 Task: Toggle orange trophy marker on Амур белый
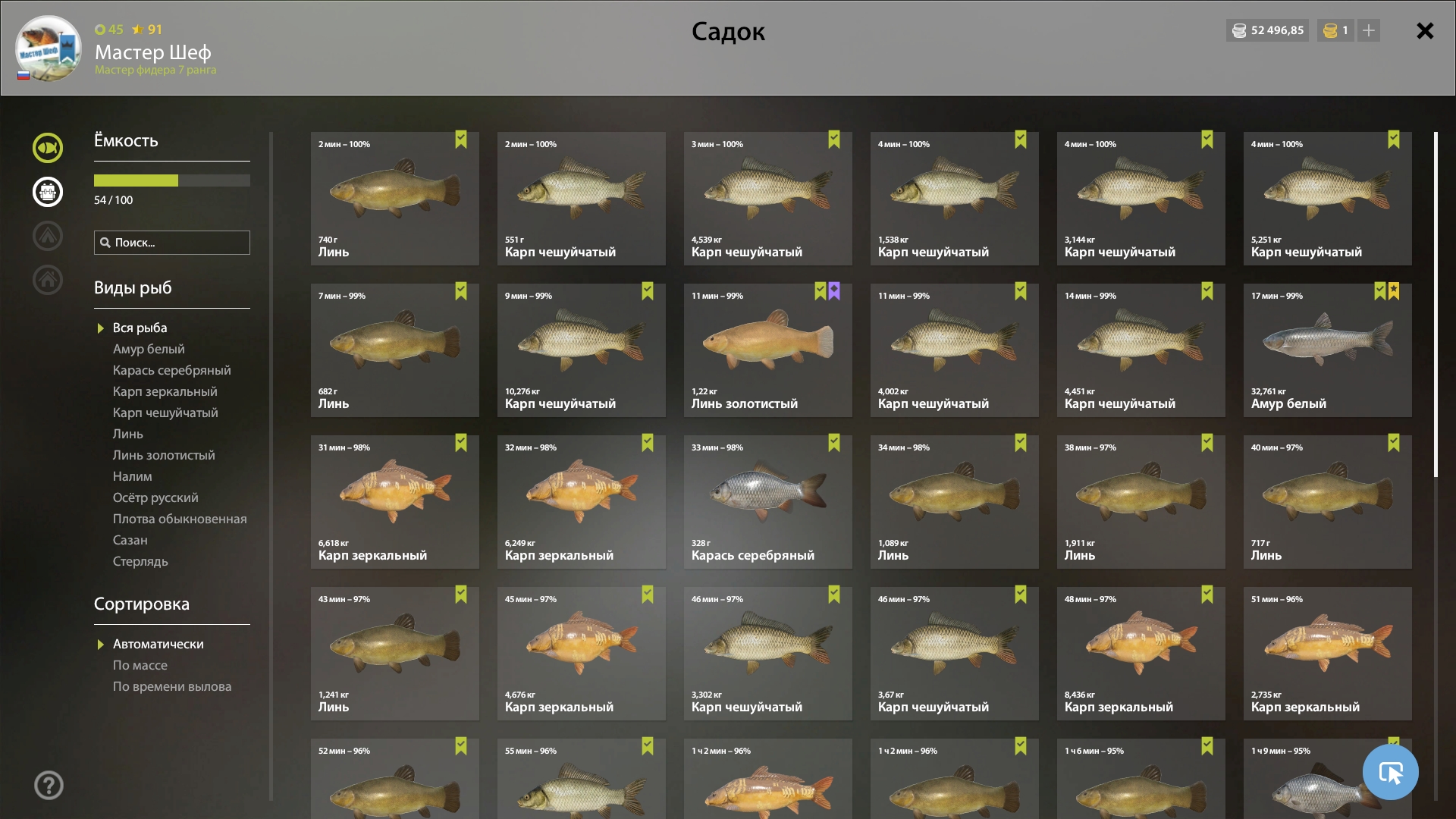point(1394,291)
